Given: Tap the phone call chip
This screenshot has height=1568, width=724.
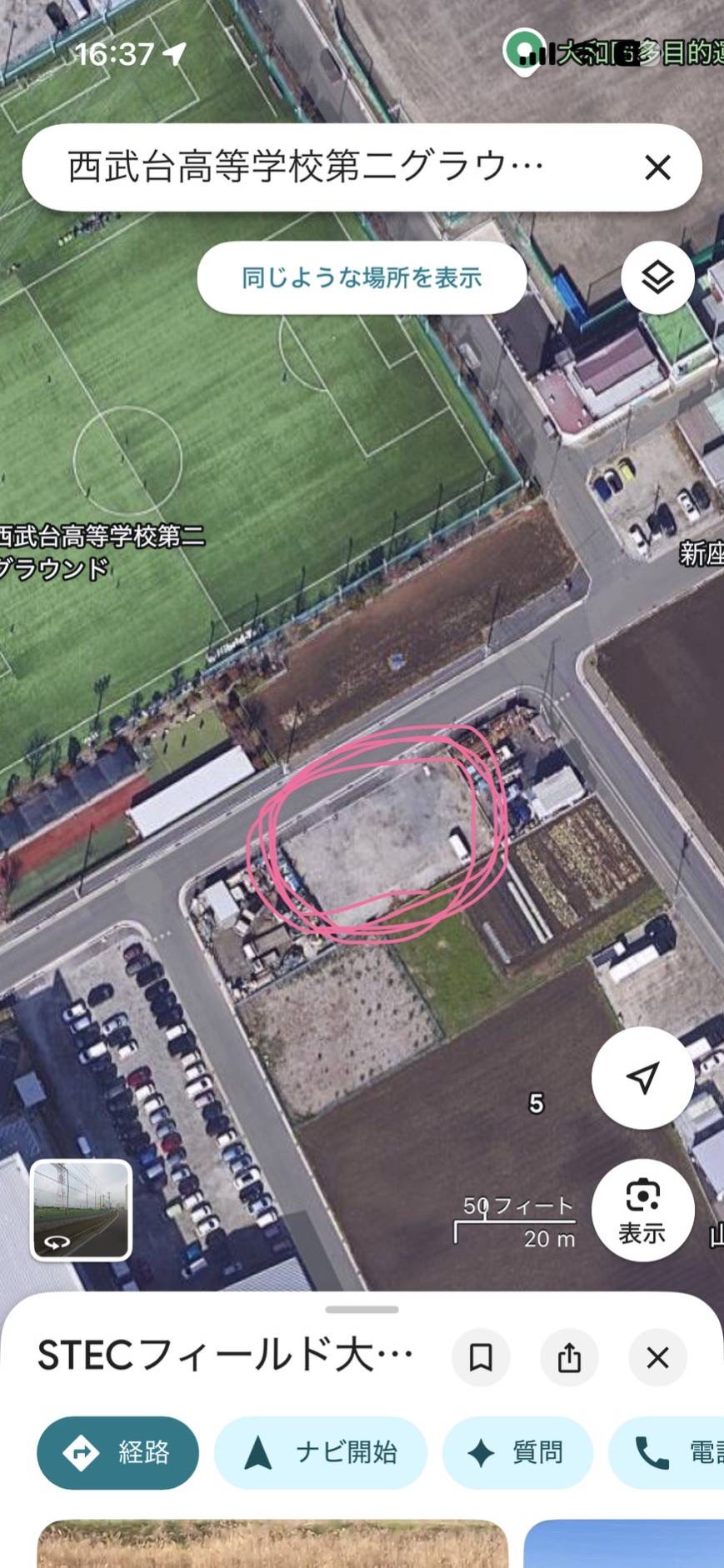Looking at the screenshot, I should 667,1453.
